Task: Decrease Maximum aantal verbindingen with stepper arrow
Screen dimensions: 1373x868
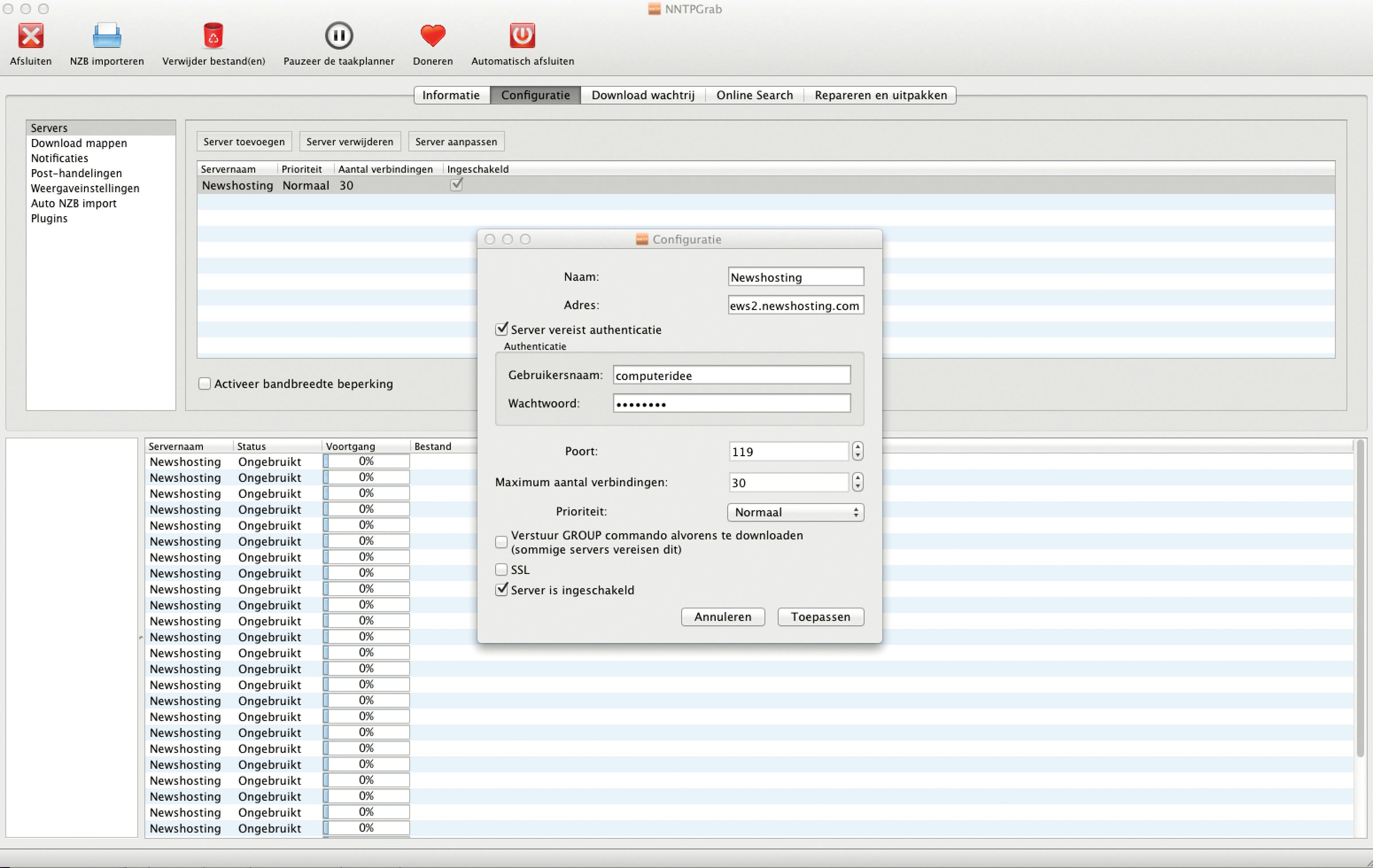Action: 857,486
